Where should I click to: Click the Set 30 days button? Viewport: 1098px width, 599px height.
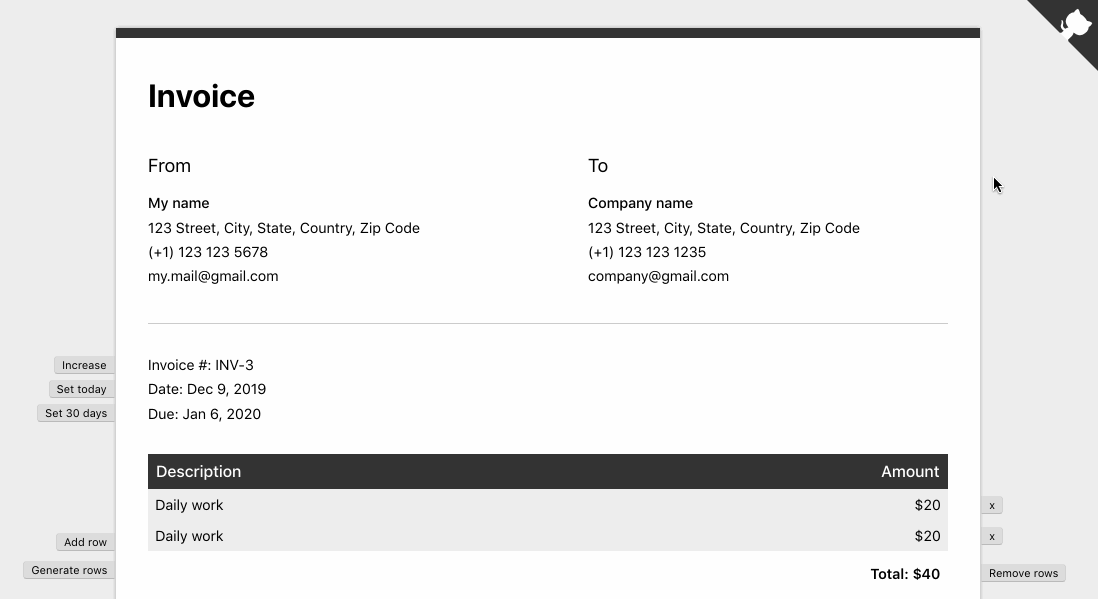click(76, 413)
